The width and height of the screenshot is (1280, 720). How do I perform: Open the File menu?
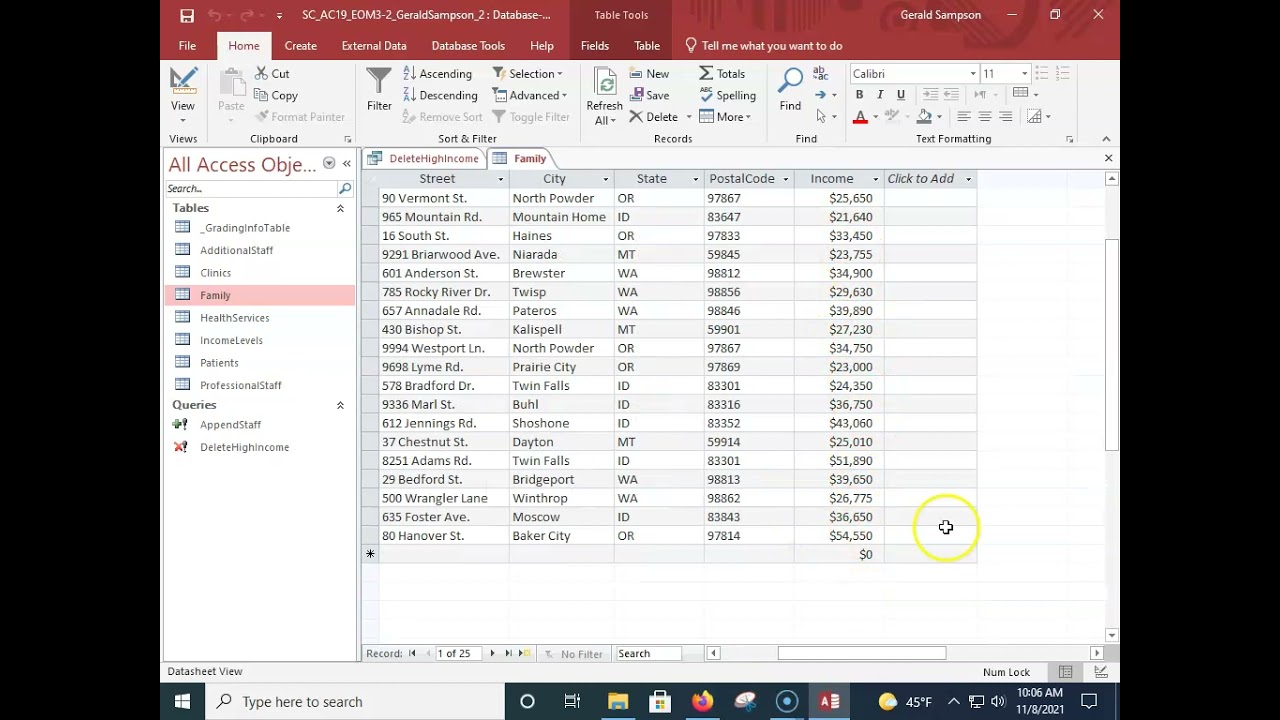pos(187,46)
